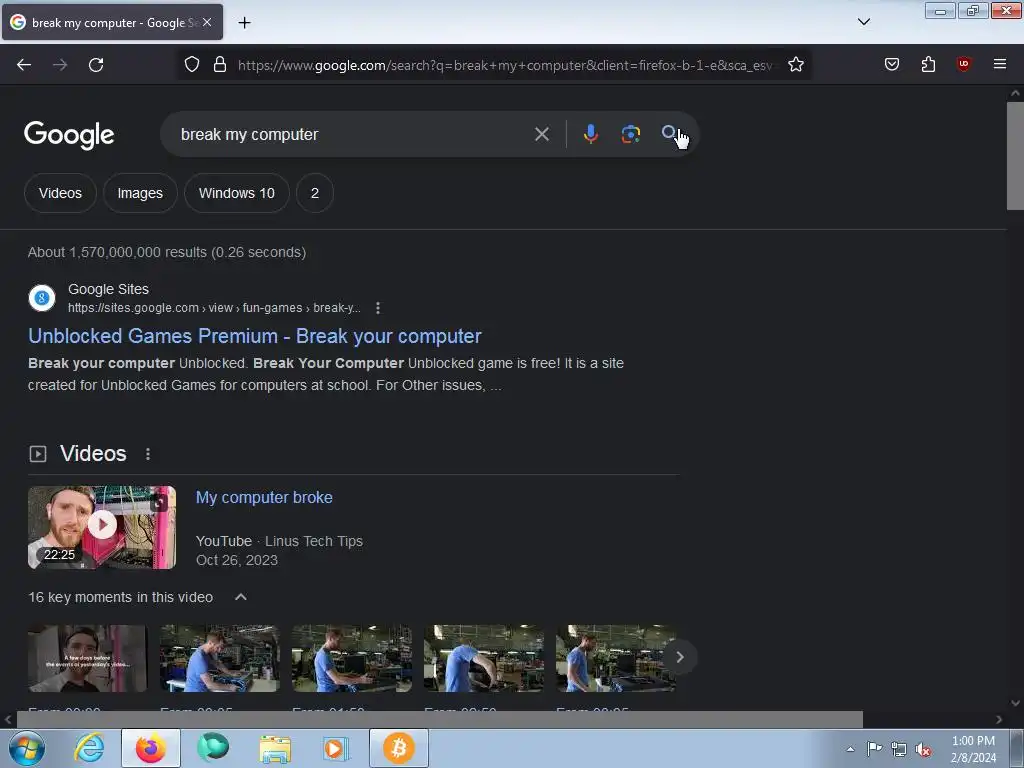Show hidden tray icons arrow
Screen dimensions: 1024x768
(x=850, y=749)
